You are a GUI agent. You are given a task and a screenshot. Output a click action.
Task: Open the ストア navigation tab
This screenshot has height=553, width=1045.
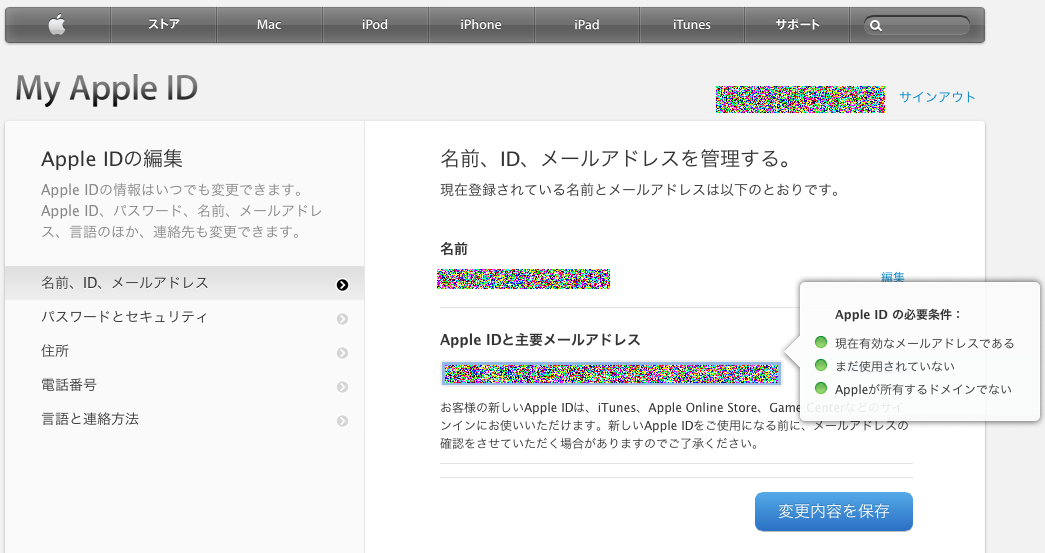pyautogui.click(x=164, y=25)
